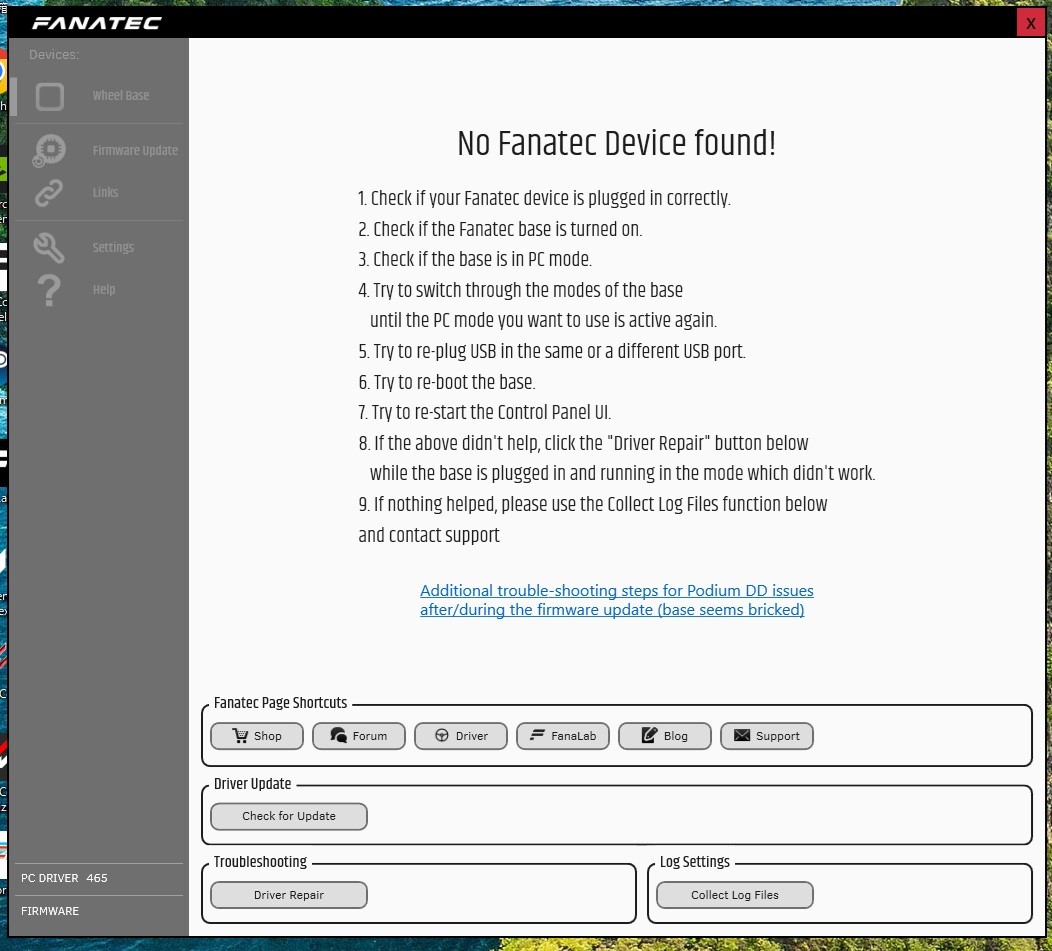Viewport: 1052px width, 951px height.
Task: Click step 1 about device plugged in correctly
Action: (544, 198)
